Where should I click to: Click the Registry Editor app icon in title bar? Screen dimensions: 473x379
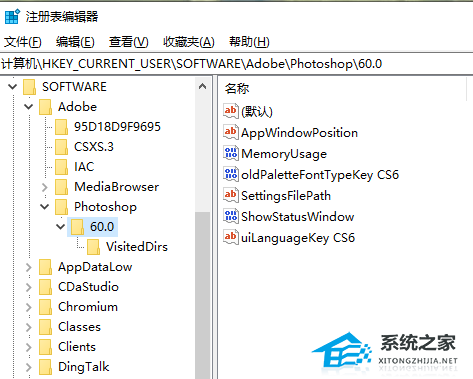pos(12,16)
